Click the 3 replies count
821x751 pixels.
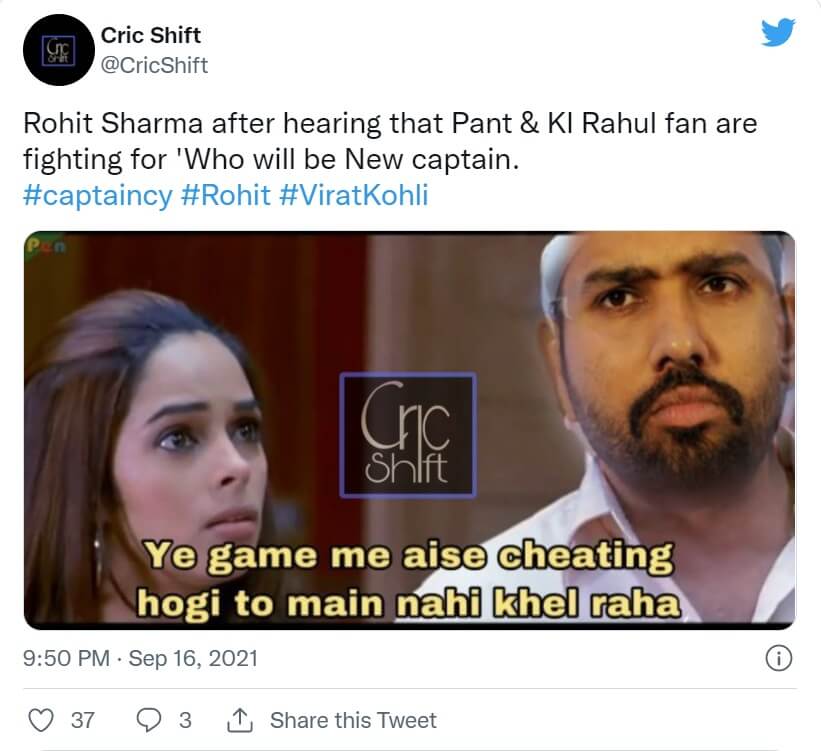[185, 721]
